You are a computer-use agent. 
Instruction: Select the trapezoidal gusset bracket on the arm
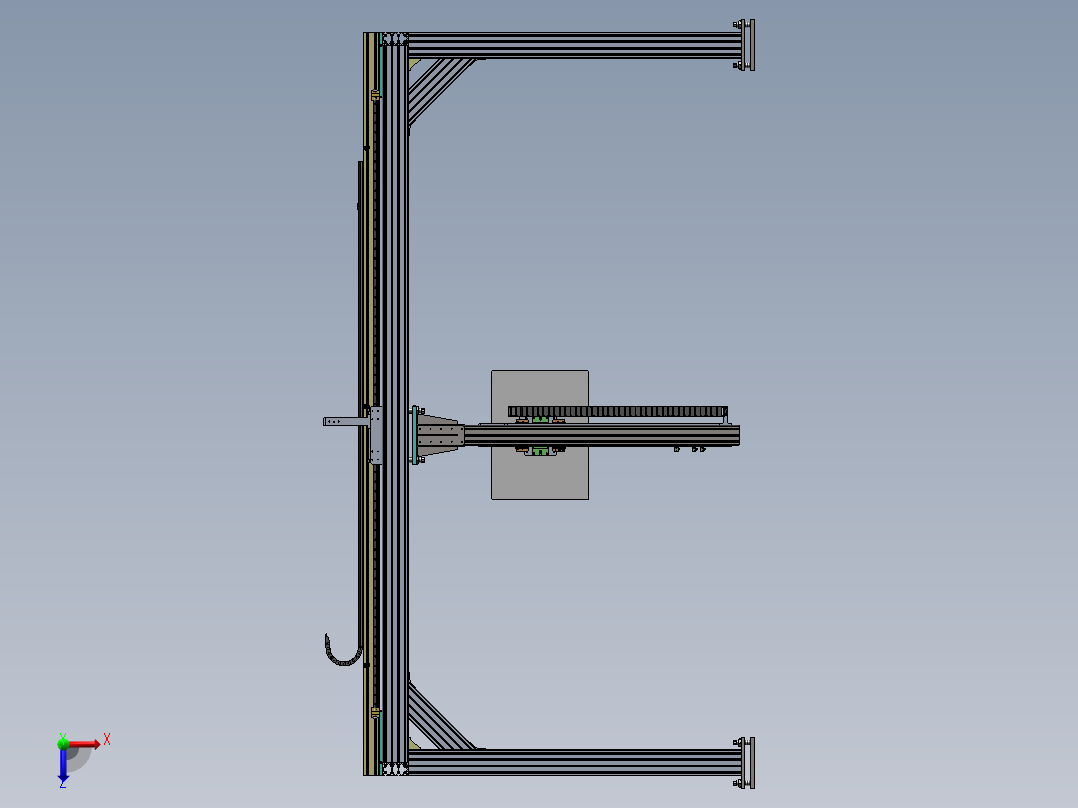pyautogui.click(x=439, y=435)
